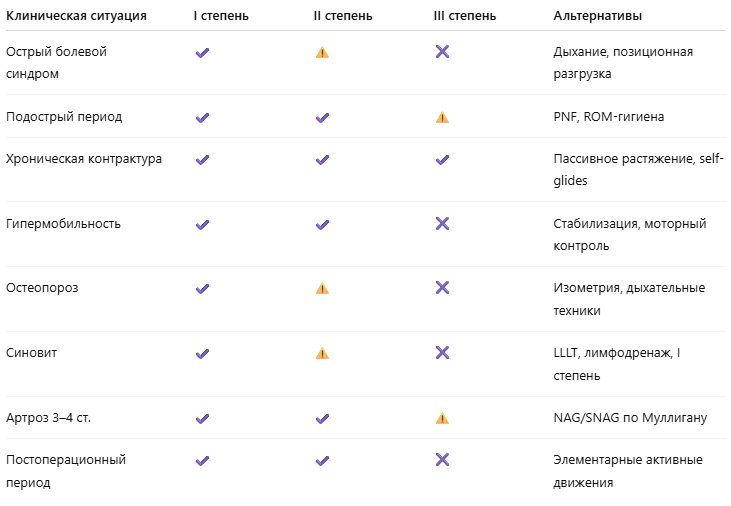Click the PNF, ROM-гигиена cell text

click(x=608, y=117)
